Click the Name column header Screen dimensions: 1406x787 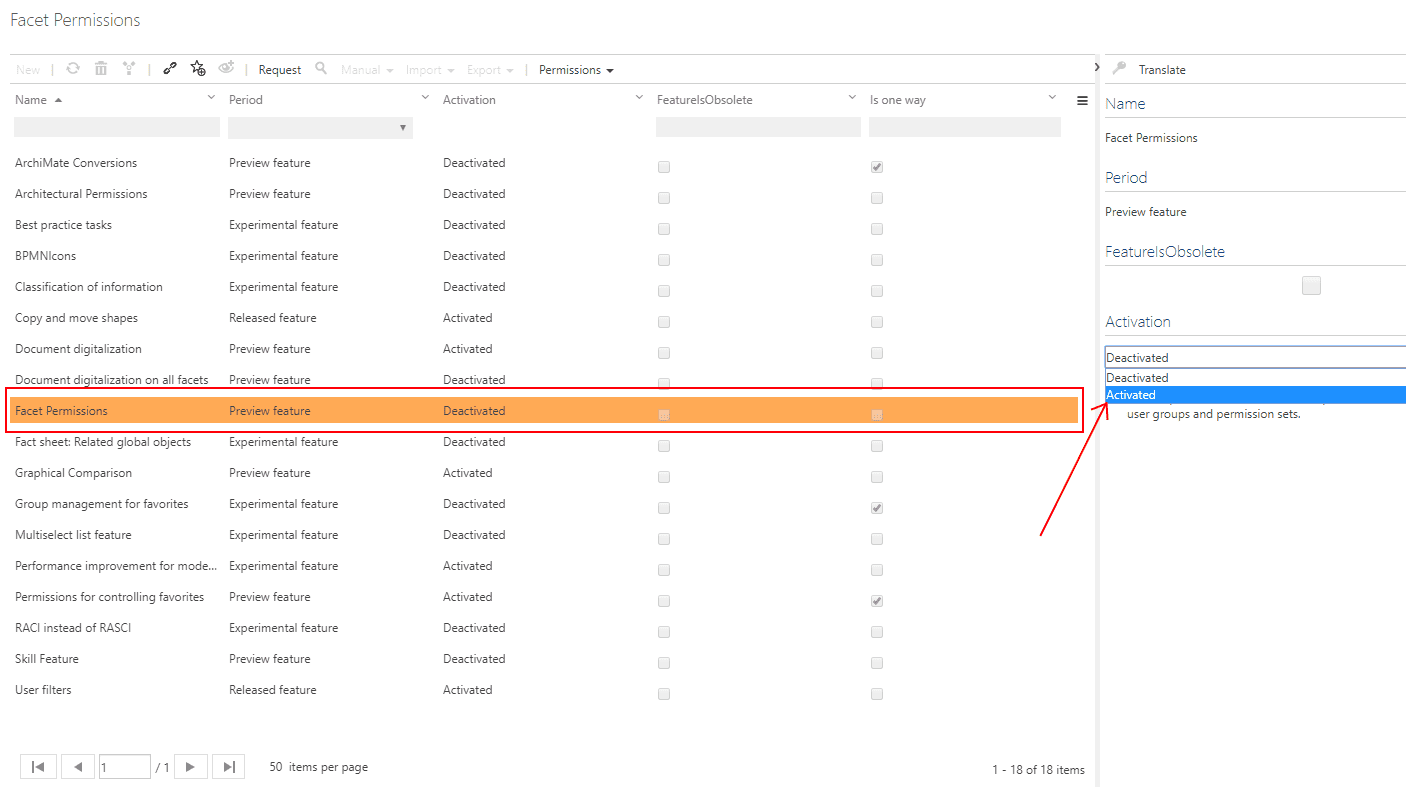[x=31, y=100]
